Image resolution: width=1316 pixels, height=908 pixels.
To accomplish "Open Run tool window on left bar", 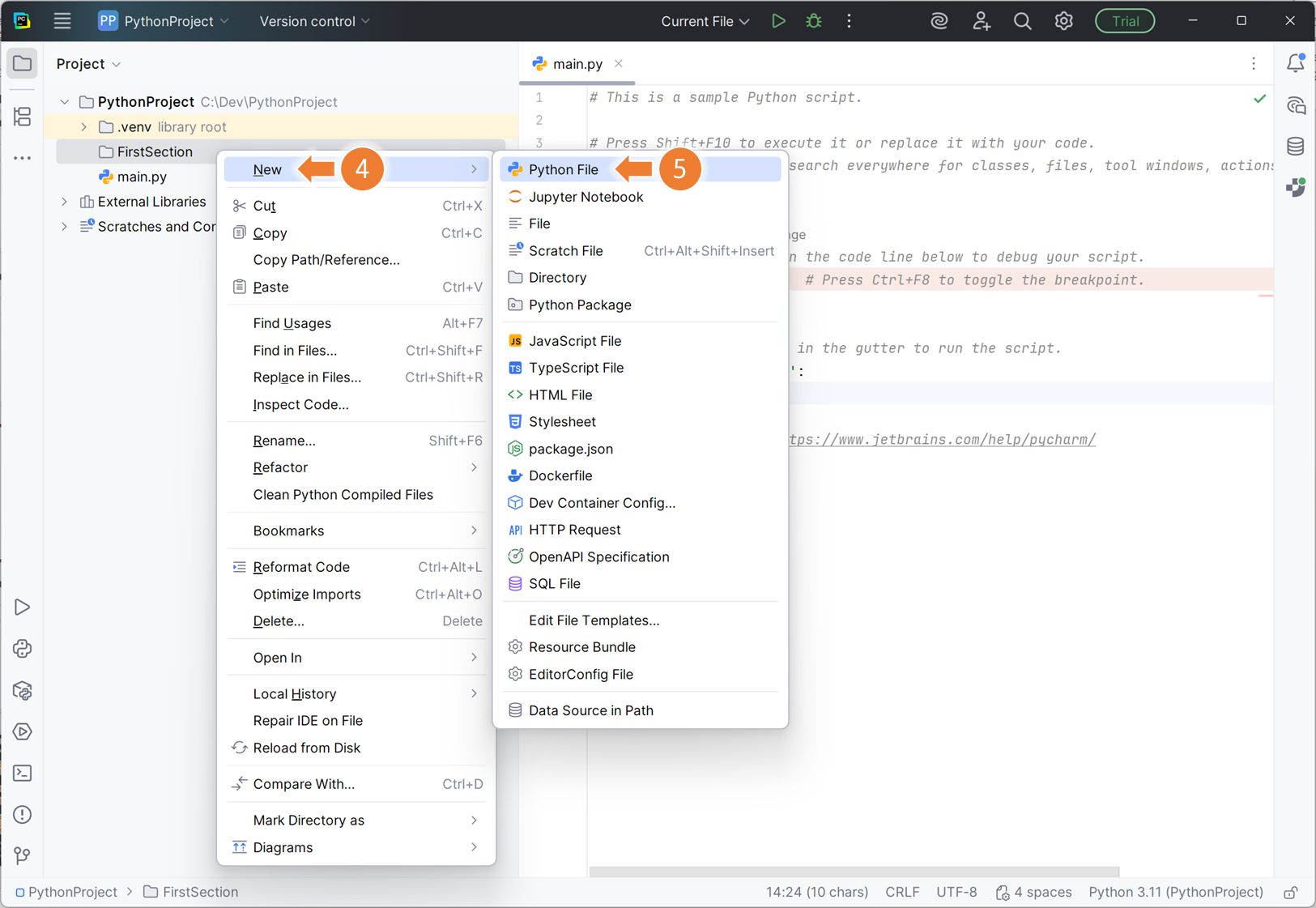I will point(23,607).
